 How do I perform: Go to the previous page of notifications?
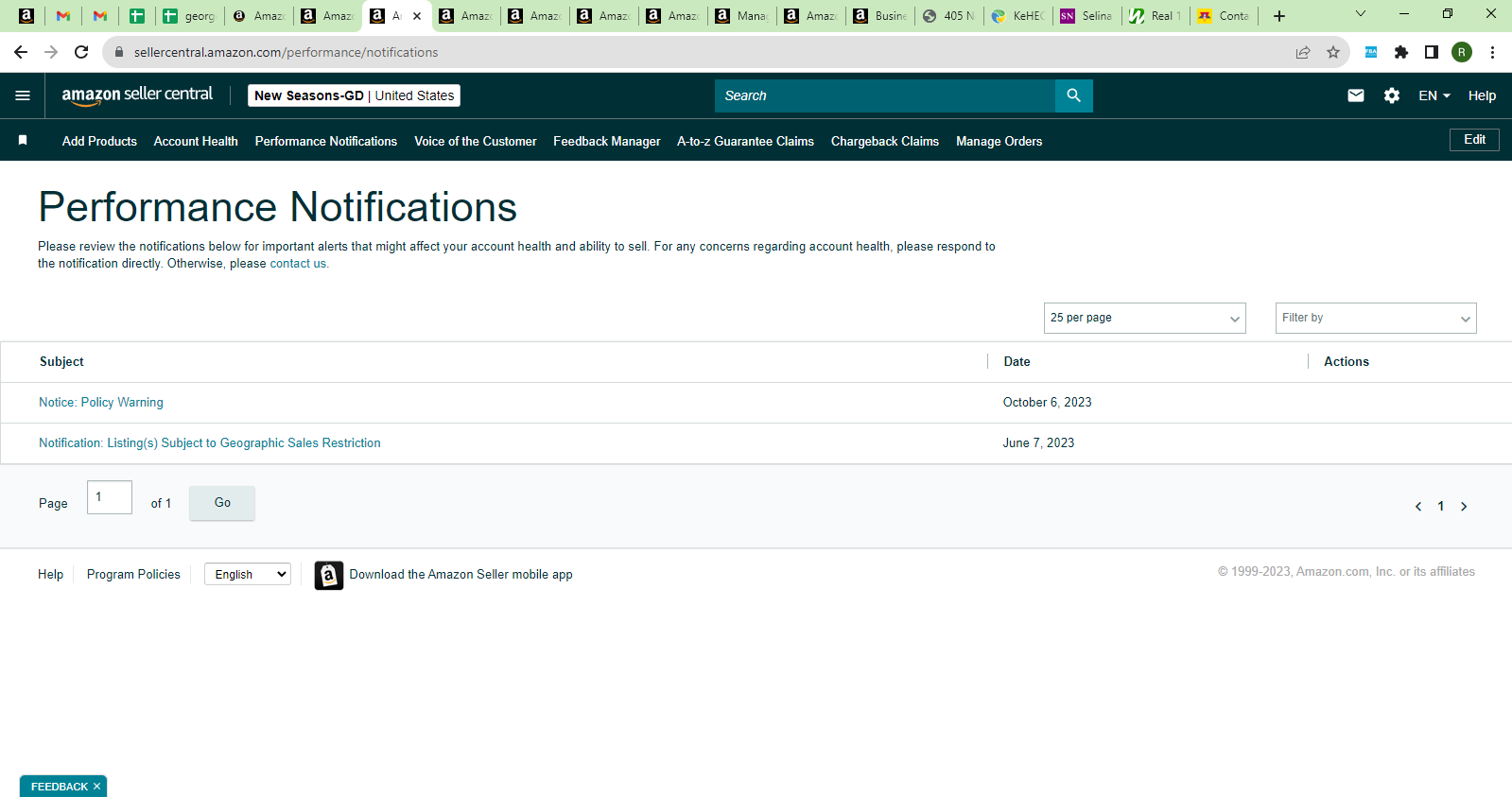tap(1418, 507)
